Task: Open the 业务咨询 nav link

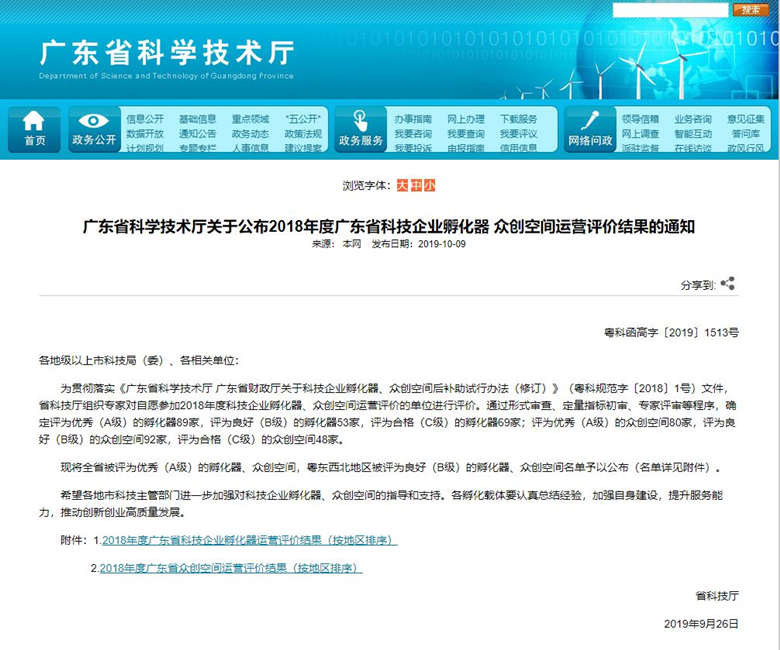Action: click(693, 119)
